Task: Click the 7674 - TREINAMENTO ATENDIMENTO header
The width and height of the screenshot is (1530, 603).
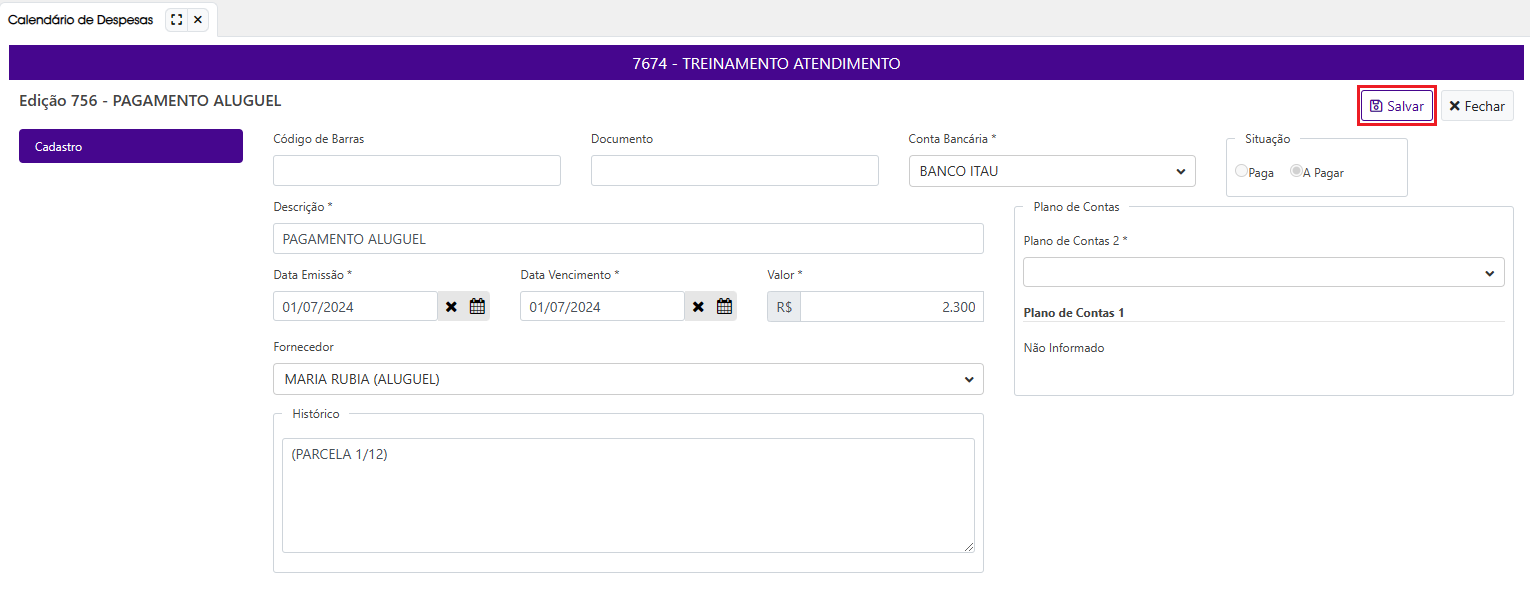Action: tap(766, 63)
